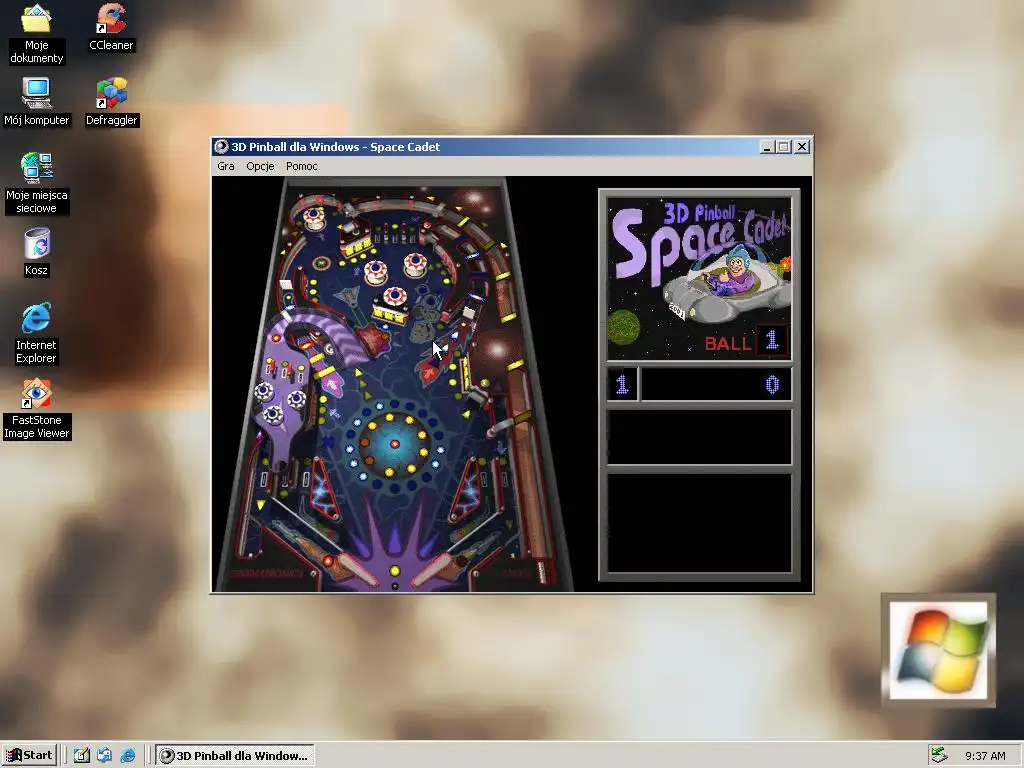Click the player number 1 display
The image size is (1024, 768).
[622, 384]
